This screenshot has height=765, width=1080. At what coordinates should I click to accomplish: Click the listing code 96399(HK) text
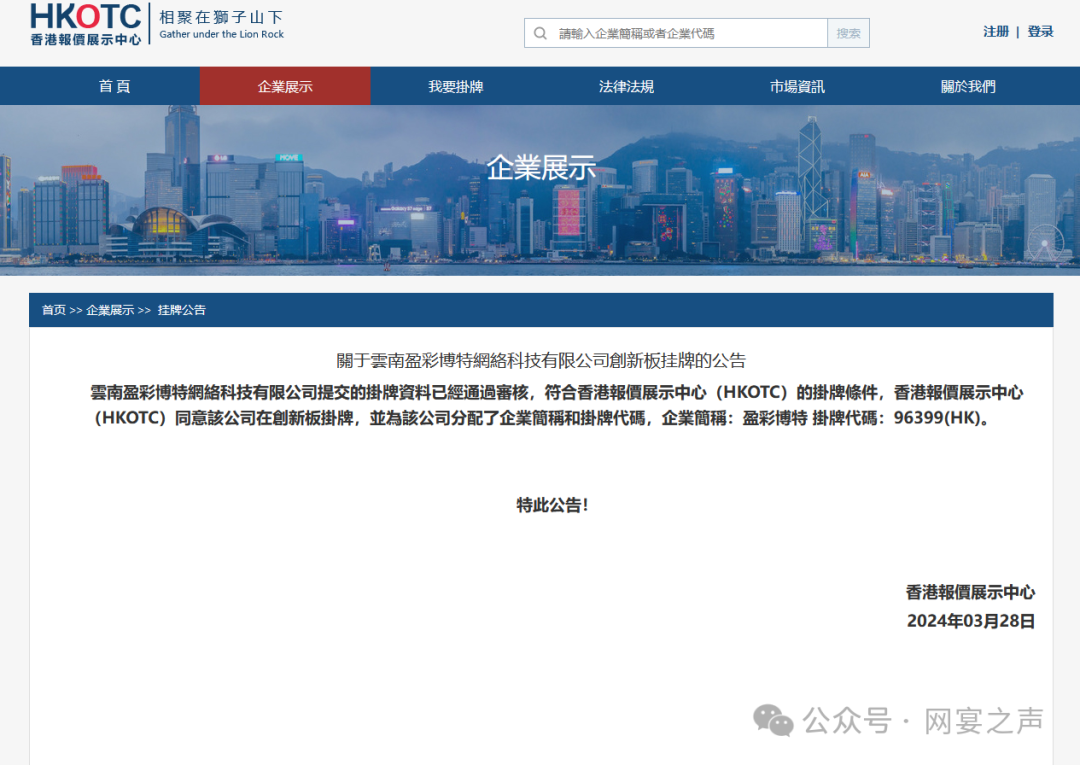pyautogui.click(x=936, y=418)
